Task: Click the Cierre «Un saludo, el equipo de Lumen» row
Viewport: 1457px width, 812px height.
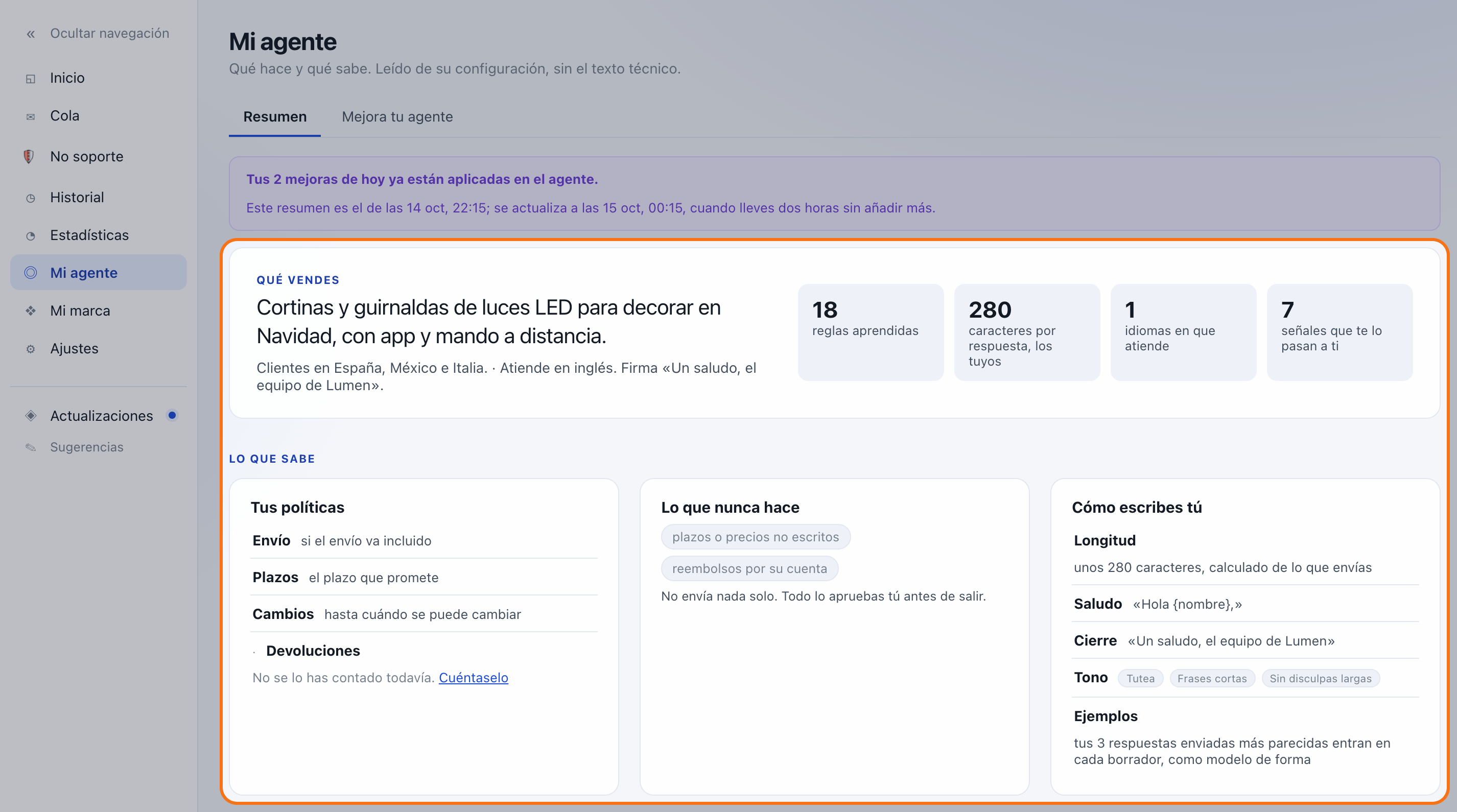Action: coord(1245,641)
